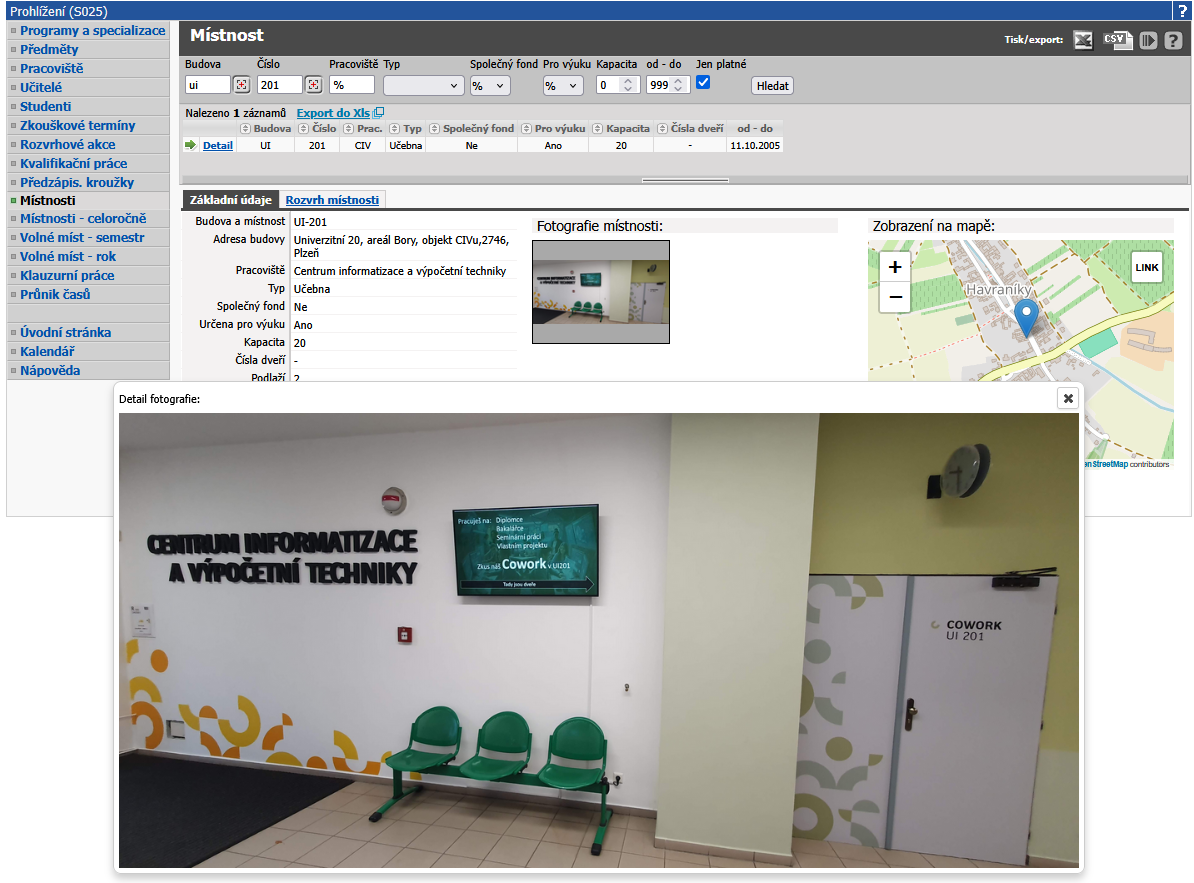Open Zkouškové termíny in the sidebar menu
The height and width of the screenshot is (883, 1194).
pyautogui.click(x=77, y=126)
